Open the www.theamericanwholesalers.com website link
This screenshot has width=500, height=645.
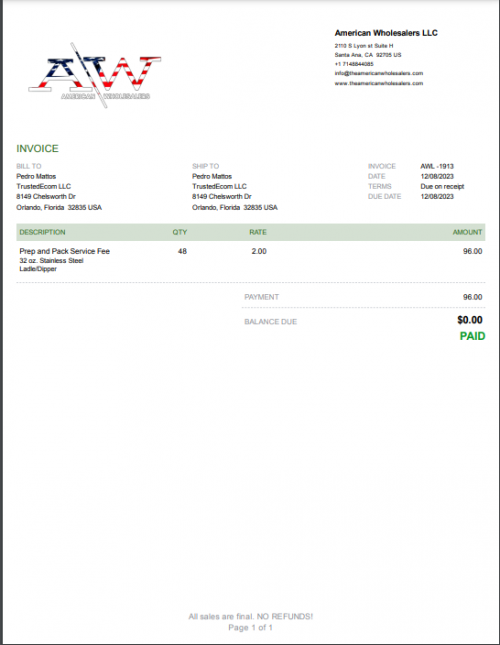pos(379,83)
